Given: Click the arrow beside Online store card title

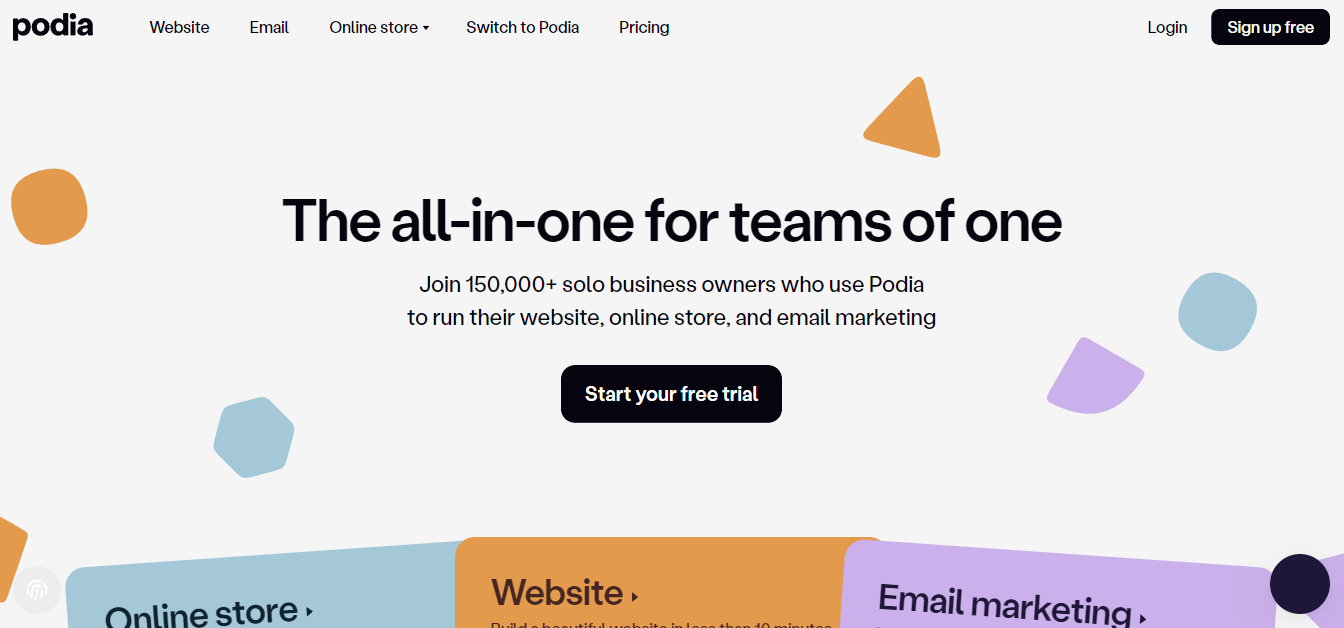Looking at the screenshot, I should point(310,611).
